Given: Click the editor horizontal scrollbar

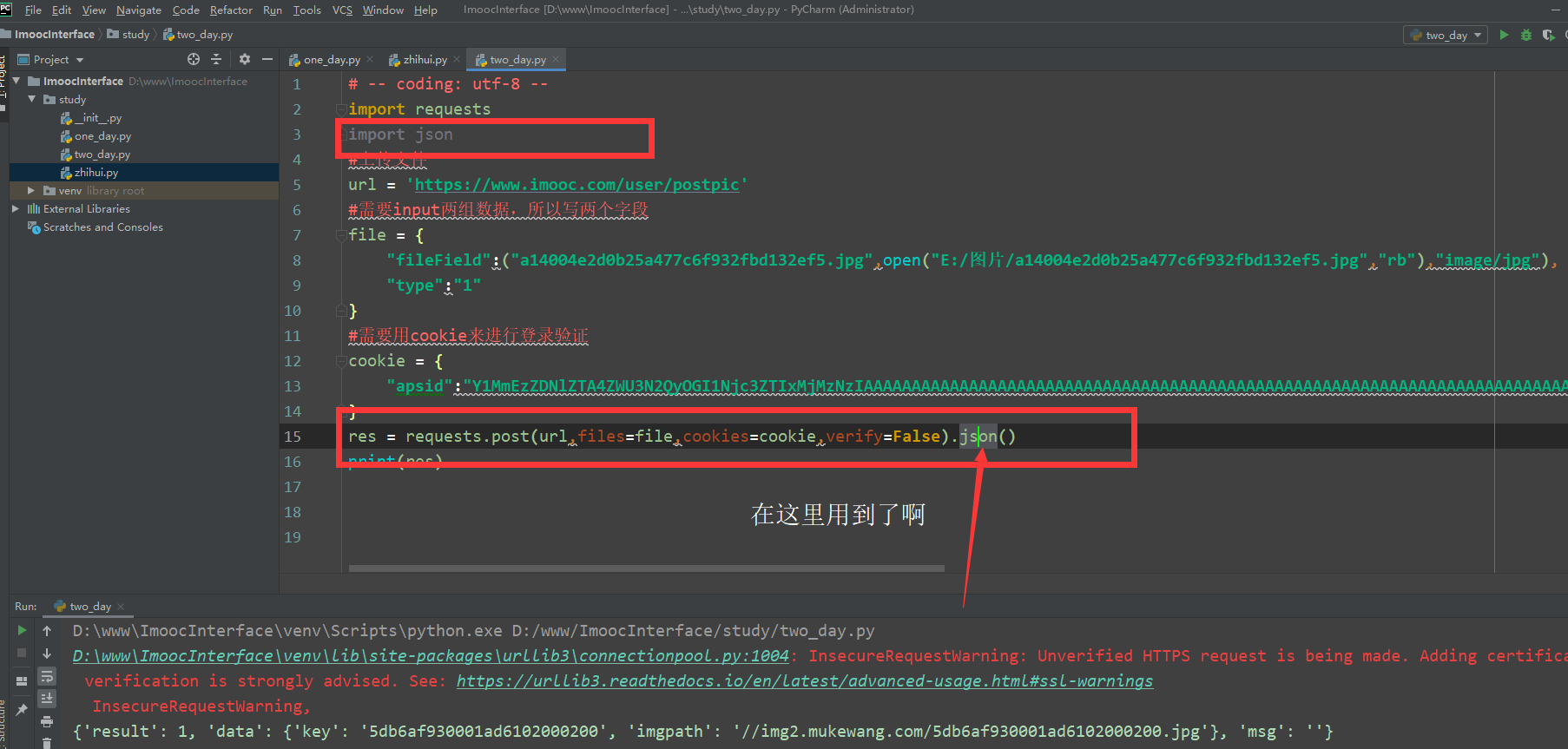Looking at the screenshot, I should coord(646,568).
